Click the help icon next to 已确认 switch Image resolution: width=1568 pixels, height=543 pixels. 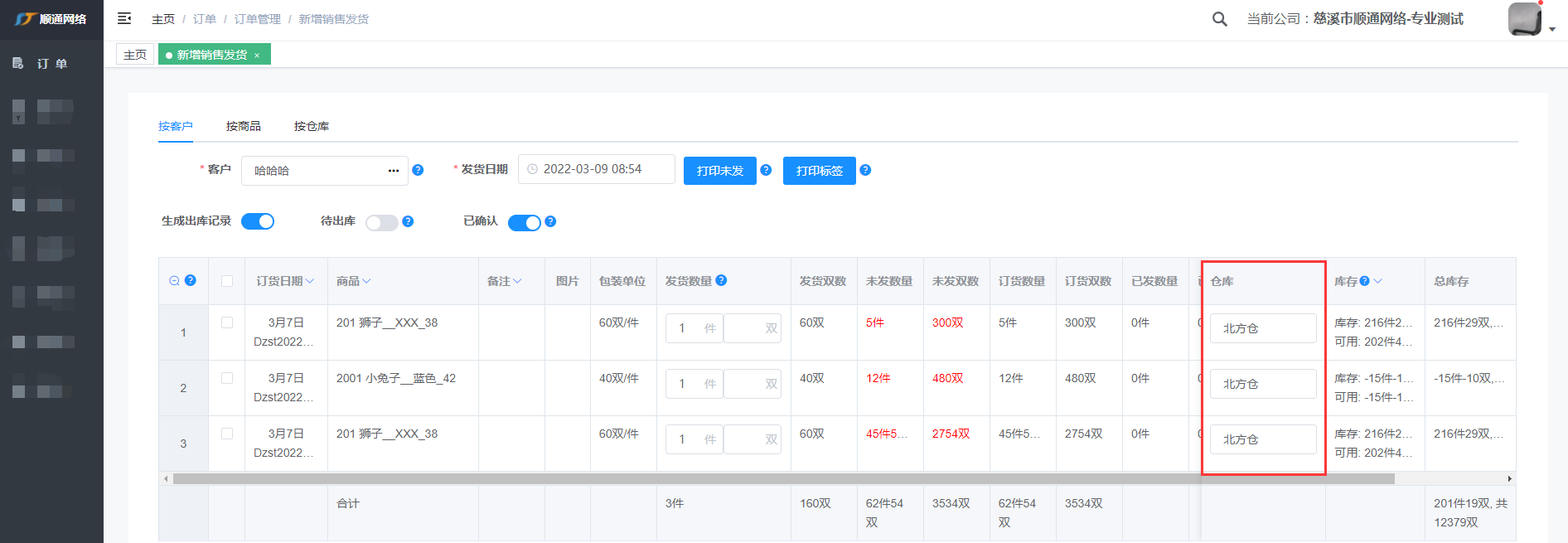550,221
